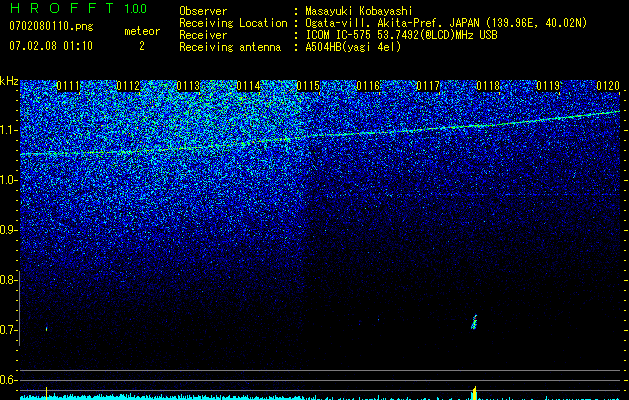Select the filename 0702080110.png
Image resolution: width=629 pixels, height=400 pixels.
click(51, 26)
